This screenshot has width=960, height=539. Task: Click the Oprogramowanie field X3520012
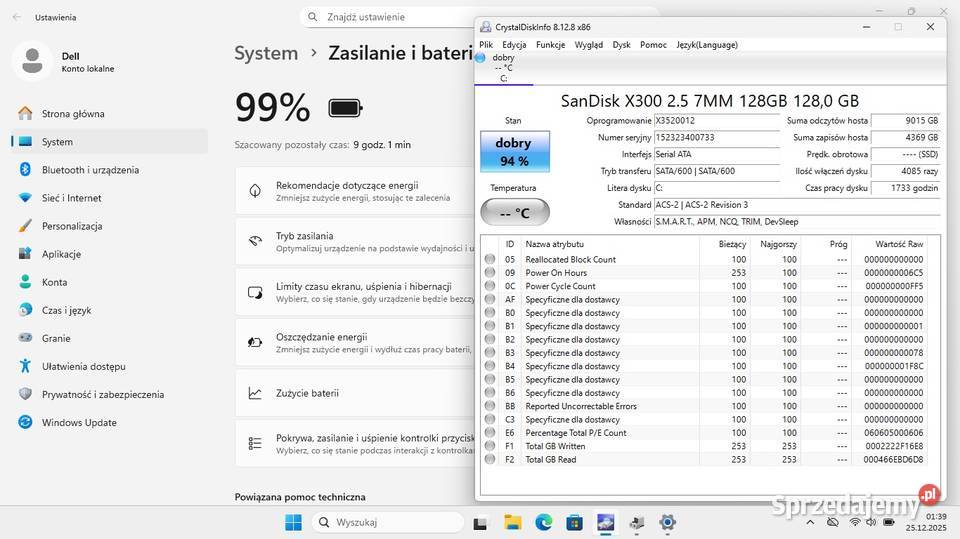tap(716, 121)
